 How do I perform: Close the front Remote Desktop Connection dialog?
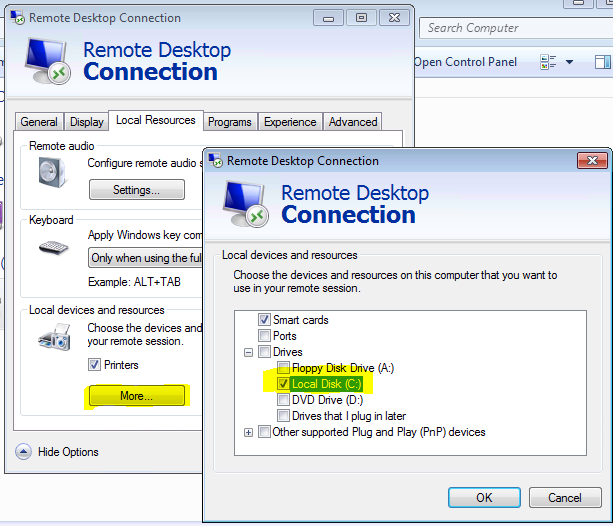592,160
